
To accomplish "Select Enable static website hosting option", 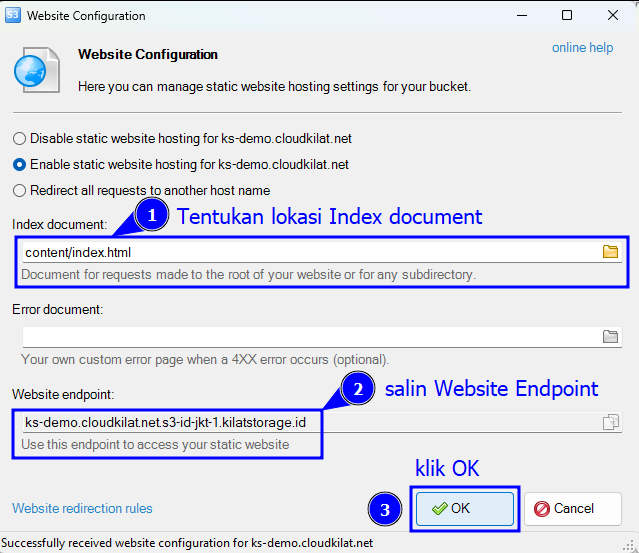I will tap(181, 165).
